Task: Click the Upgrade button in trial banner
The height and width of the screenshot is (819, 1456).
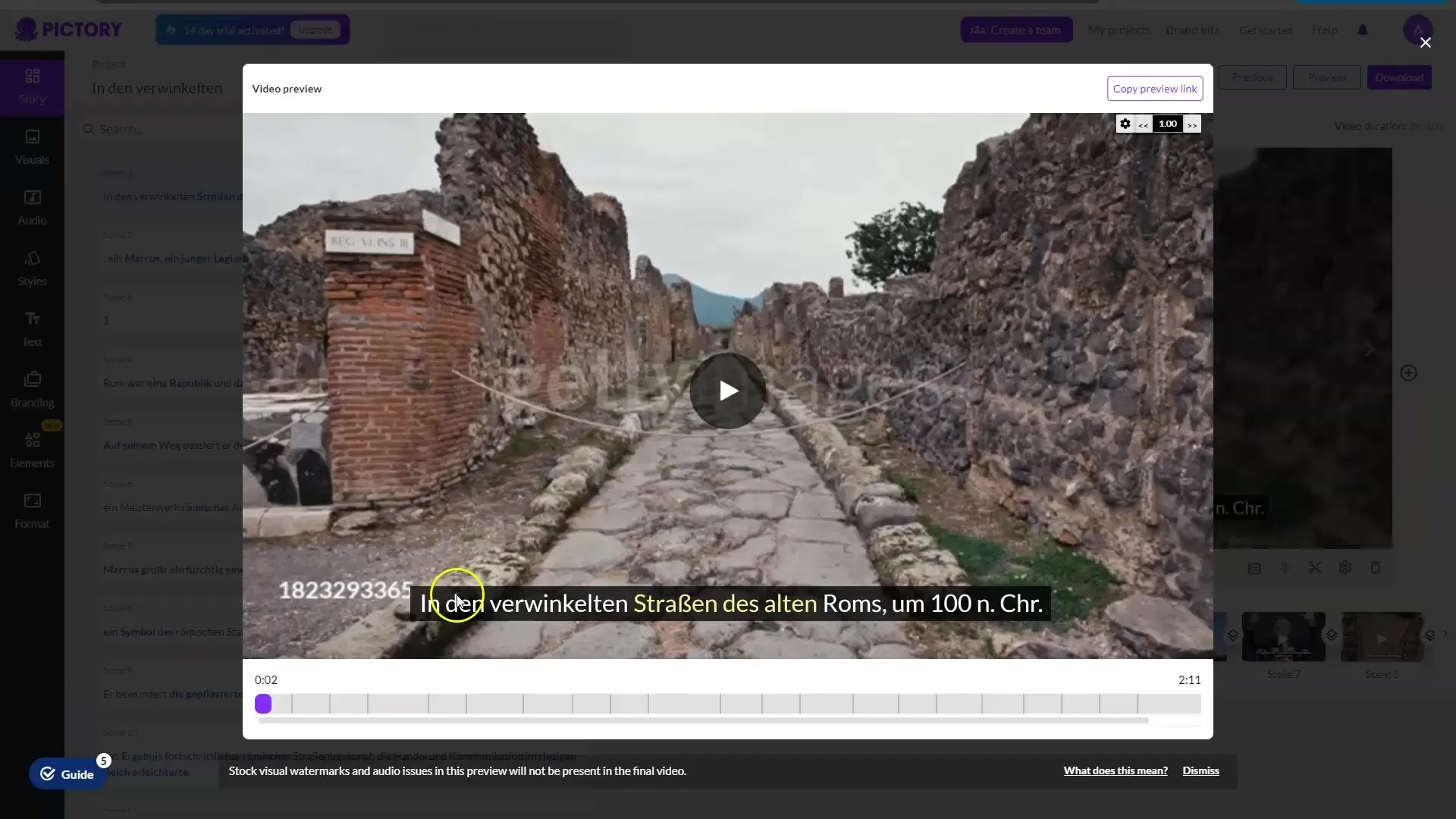Action: (315, 30)
